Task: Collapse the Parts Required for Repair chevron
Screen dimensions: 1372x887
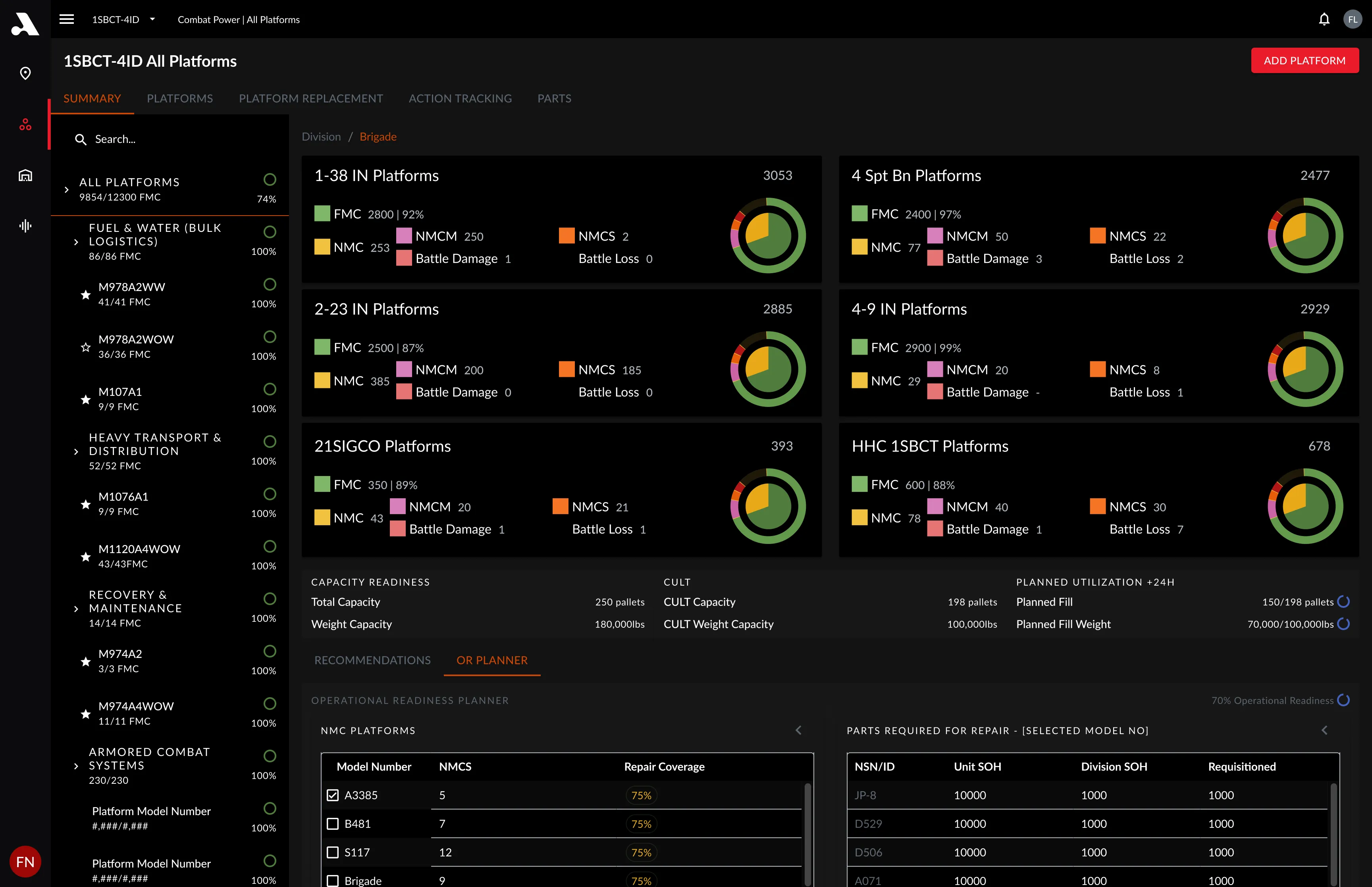Action: 1325,730
